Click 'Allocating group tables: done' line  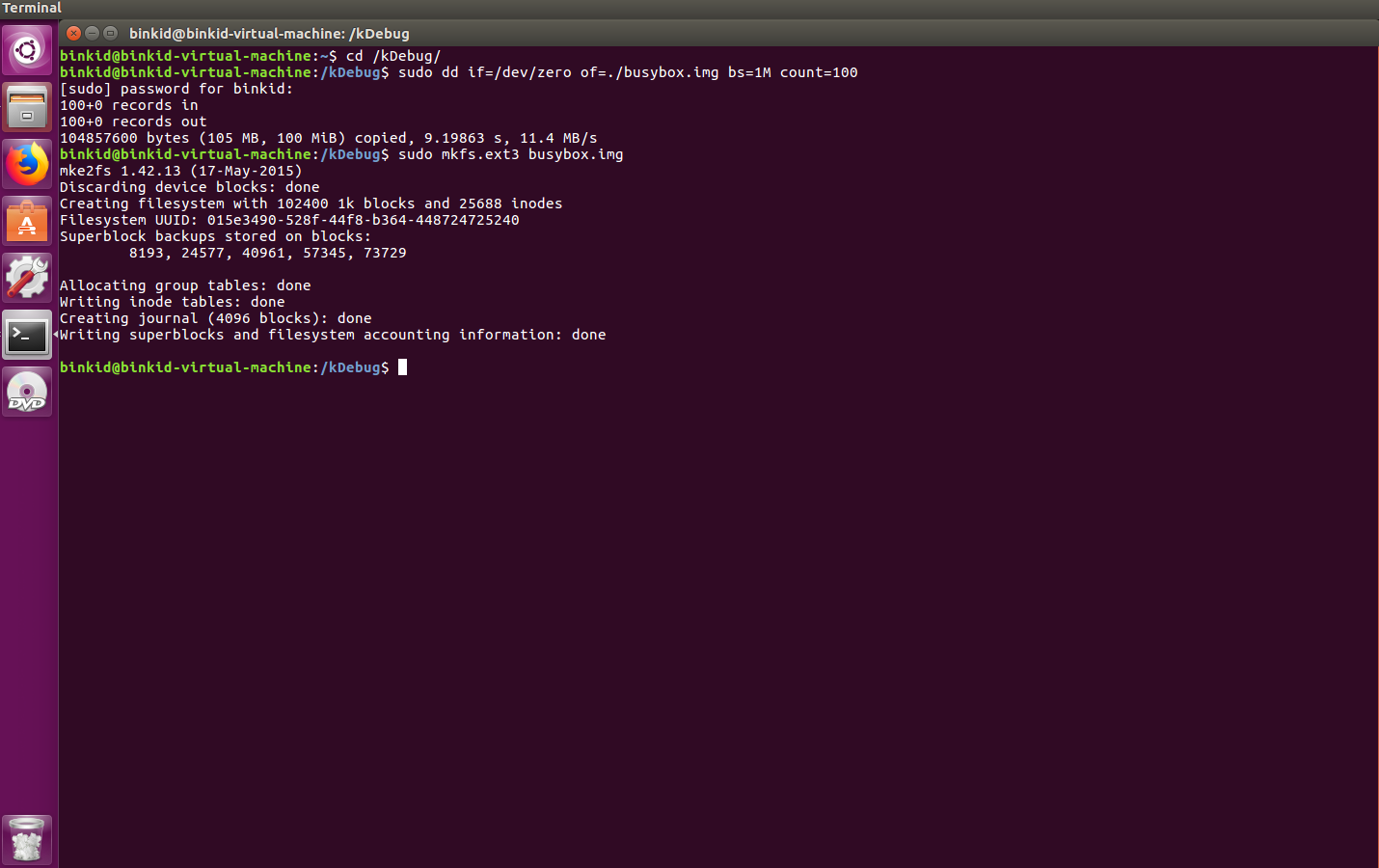point(185,285)
